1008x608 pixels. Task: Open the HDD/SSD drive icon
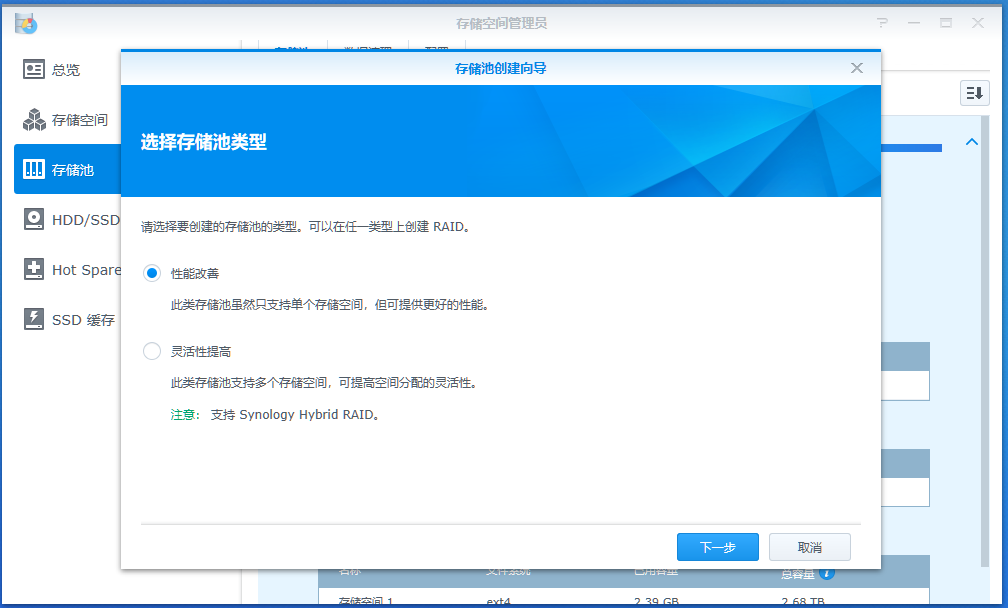click(x=33, y=219)
